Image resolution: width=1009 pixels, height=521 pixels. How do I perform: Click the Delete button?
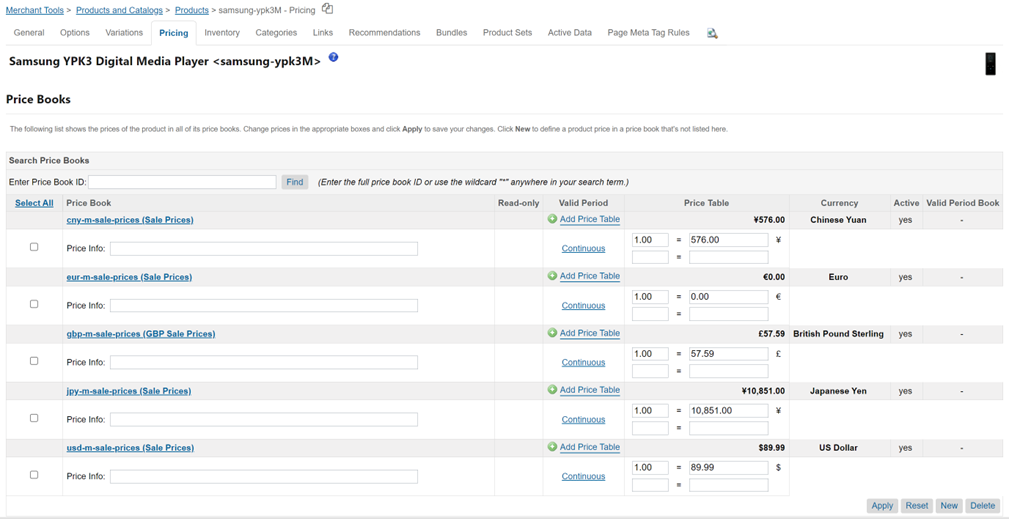pyautogui.click(x=982, y=506)
